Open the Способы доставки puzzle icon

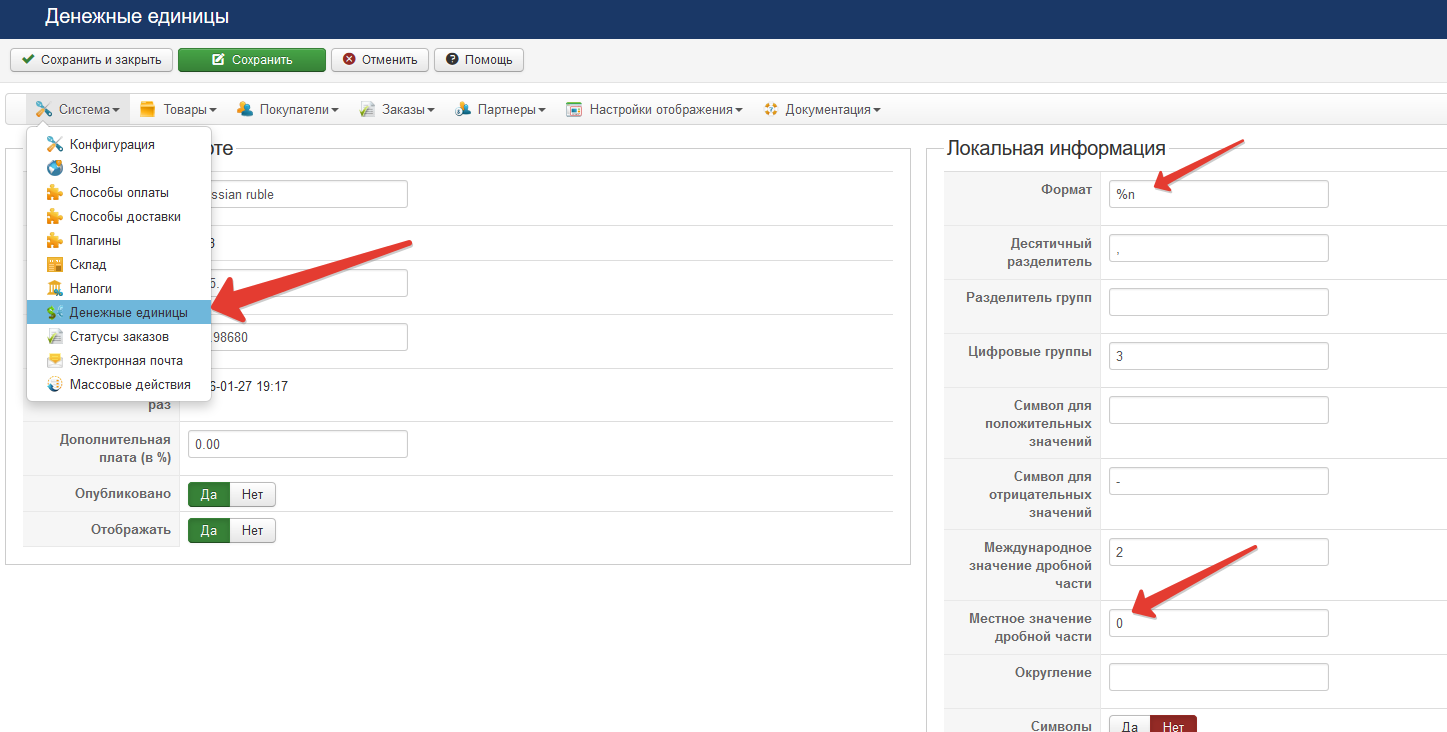tap(55, 217)
